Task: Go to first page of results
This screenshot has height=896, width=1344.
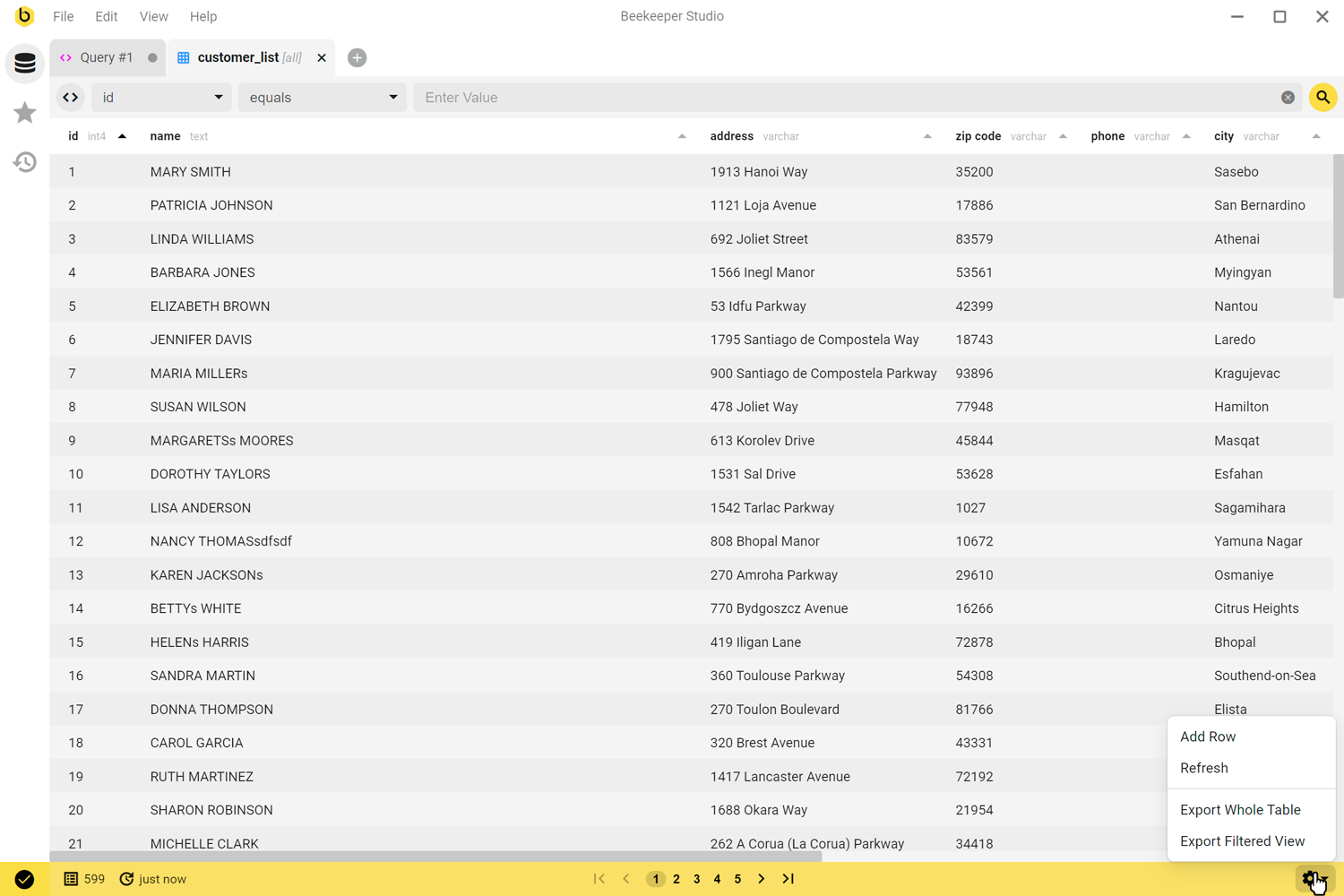Action: tap(599, 879)
